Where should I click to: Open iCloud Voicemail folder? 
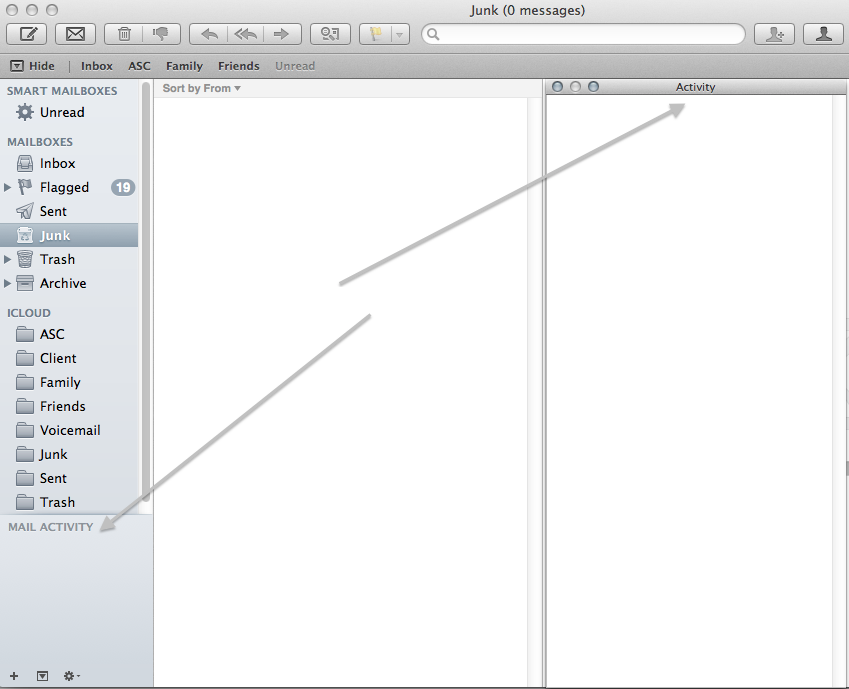69,430
